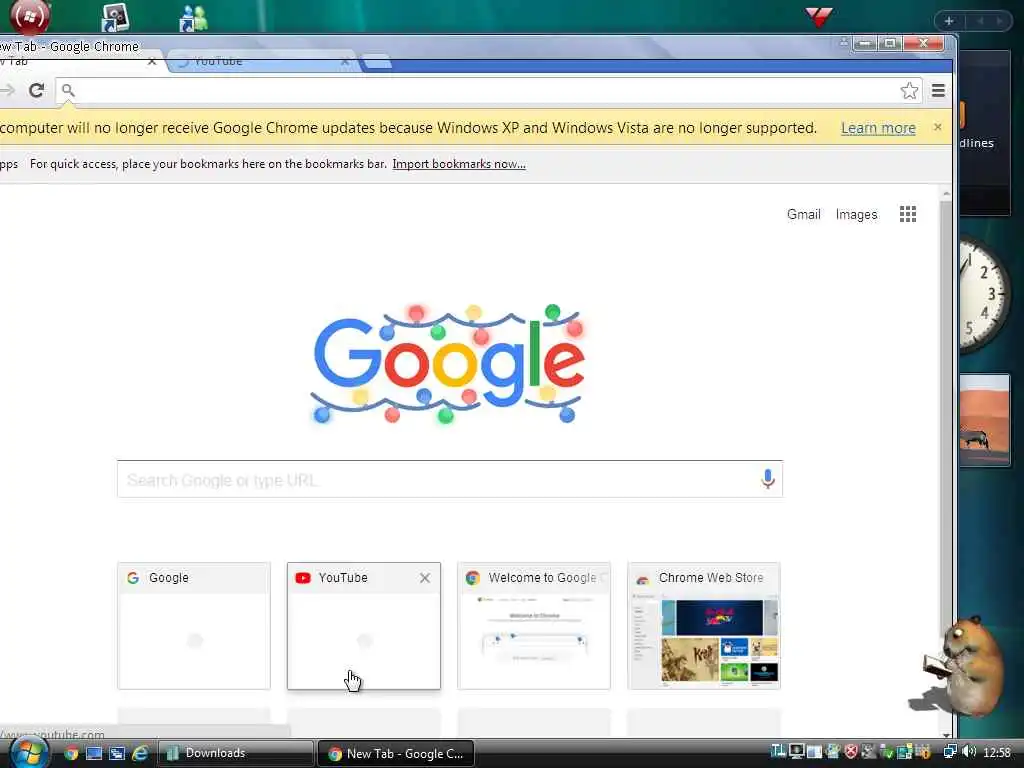Screen dimensions: 1024x768
Task: Click the network connection tray icon
Action: (x=950, y=752)
